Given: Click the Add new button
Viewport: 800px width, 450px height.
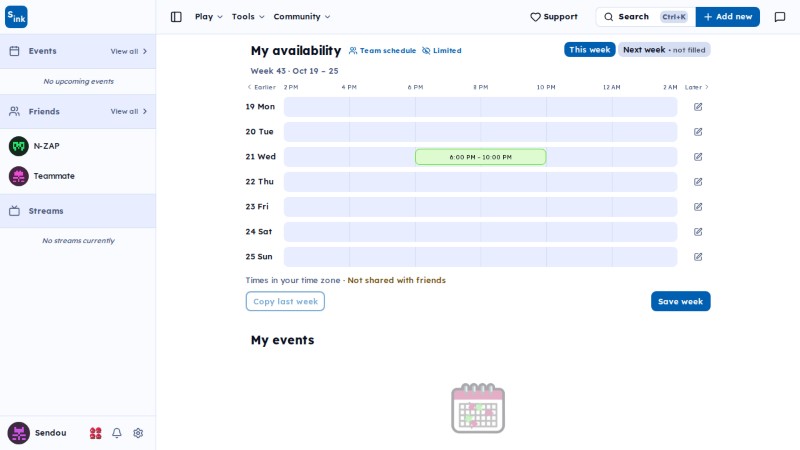Looking at the screenshot, I should (x=728, y=17).
